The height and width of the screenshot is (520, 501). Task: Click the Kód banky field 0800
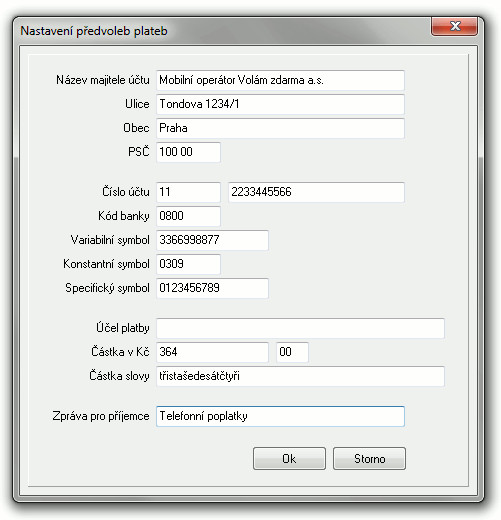[x=188, y=216]
